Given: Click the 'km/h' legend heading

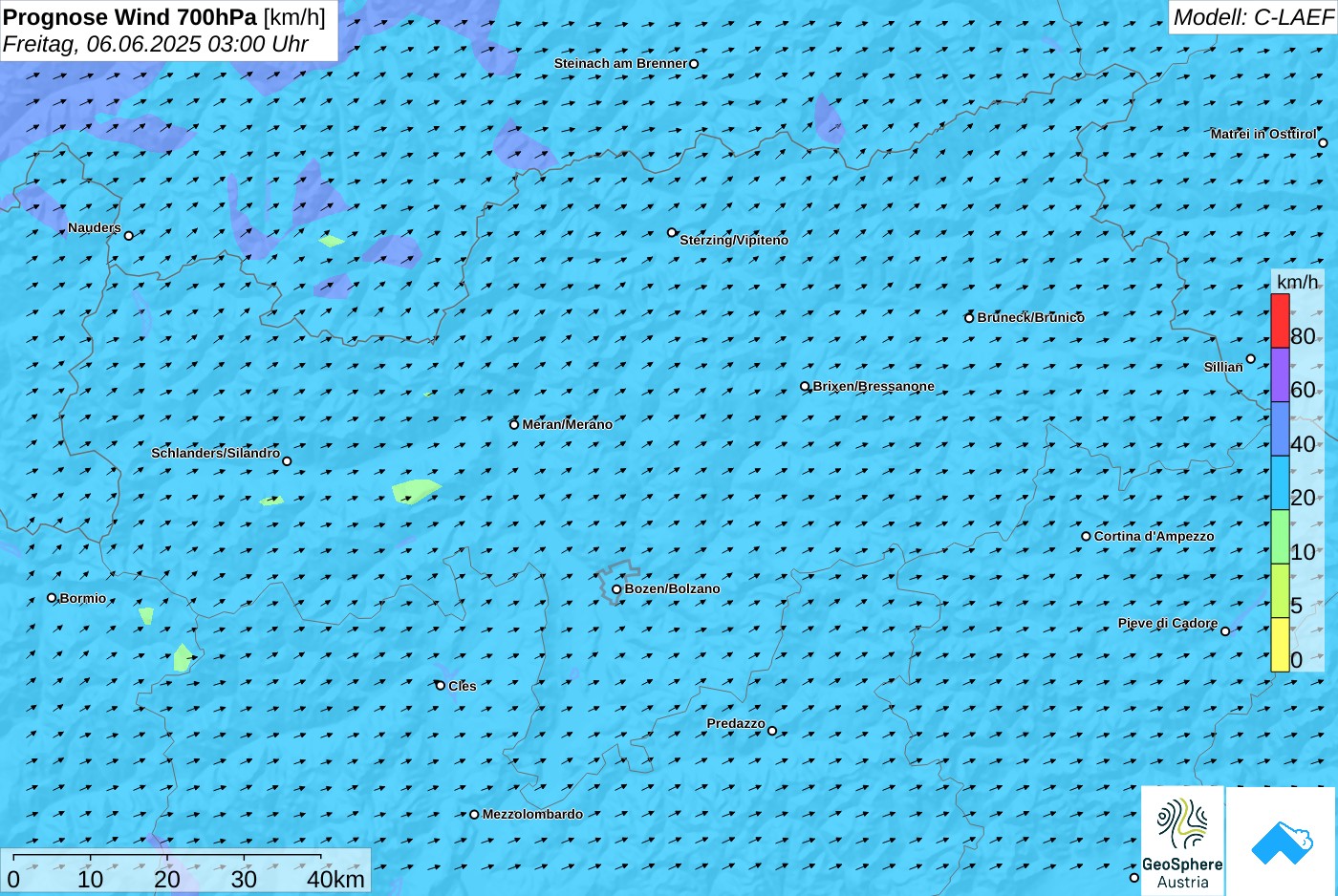Looking at the screenshot, I should [x=1298, y=282].
